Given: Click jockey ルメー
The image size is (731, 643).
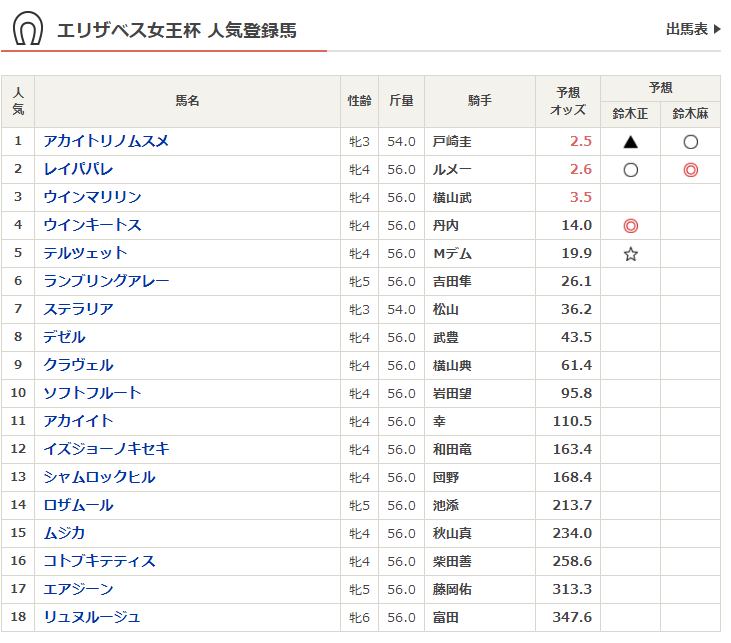Looking at the screenshot, I should click(x=452, y=170).
